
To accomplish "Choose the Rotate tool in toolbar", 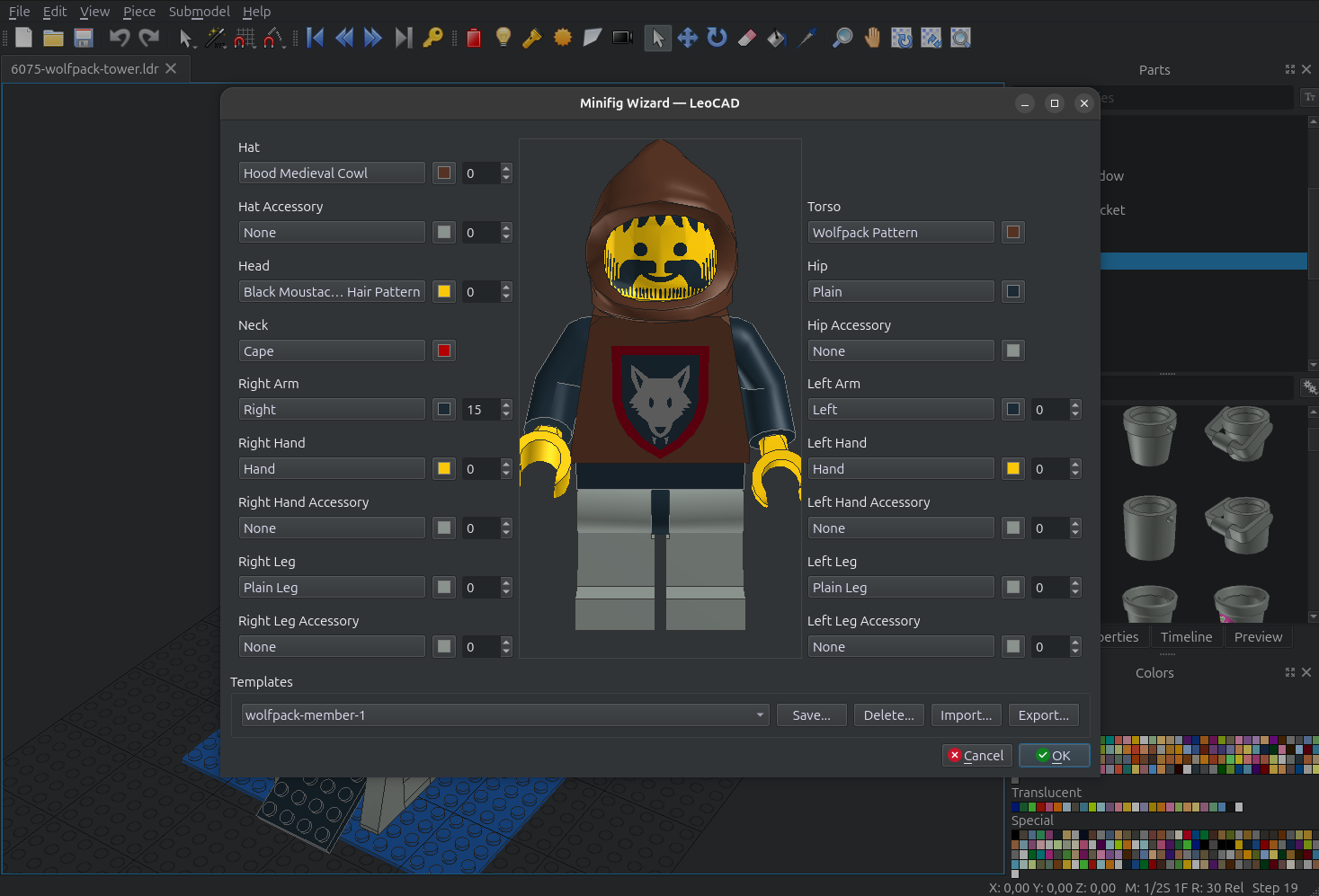I will [x=717, y=38].
